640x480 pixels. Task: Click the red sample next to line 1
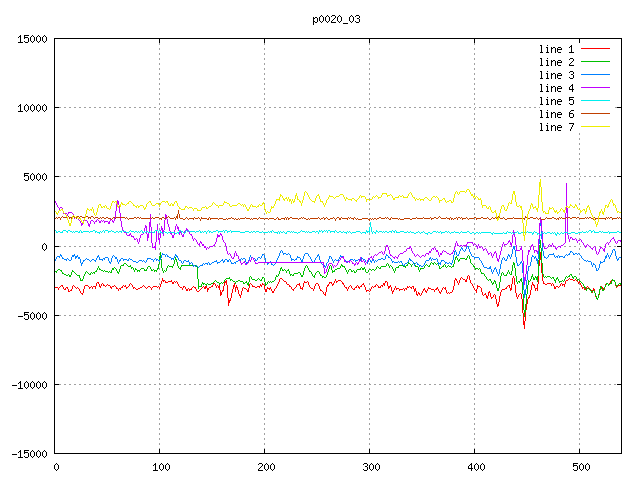[596, 49]
